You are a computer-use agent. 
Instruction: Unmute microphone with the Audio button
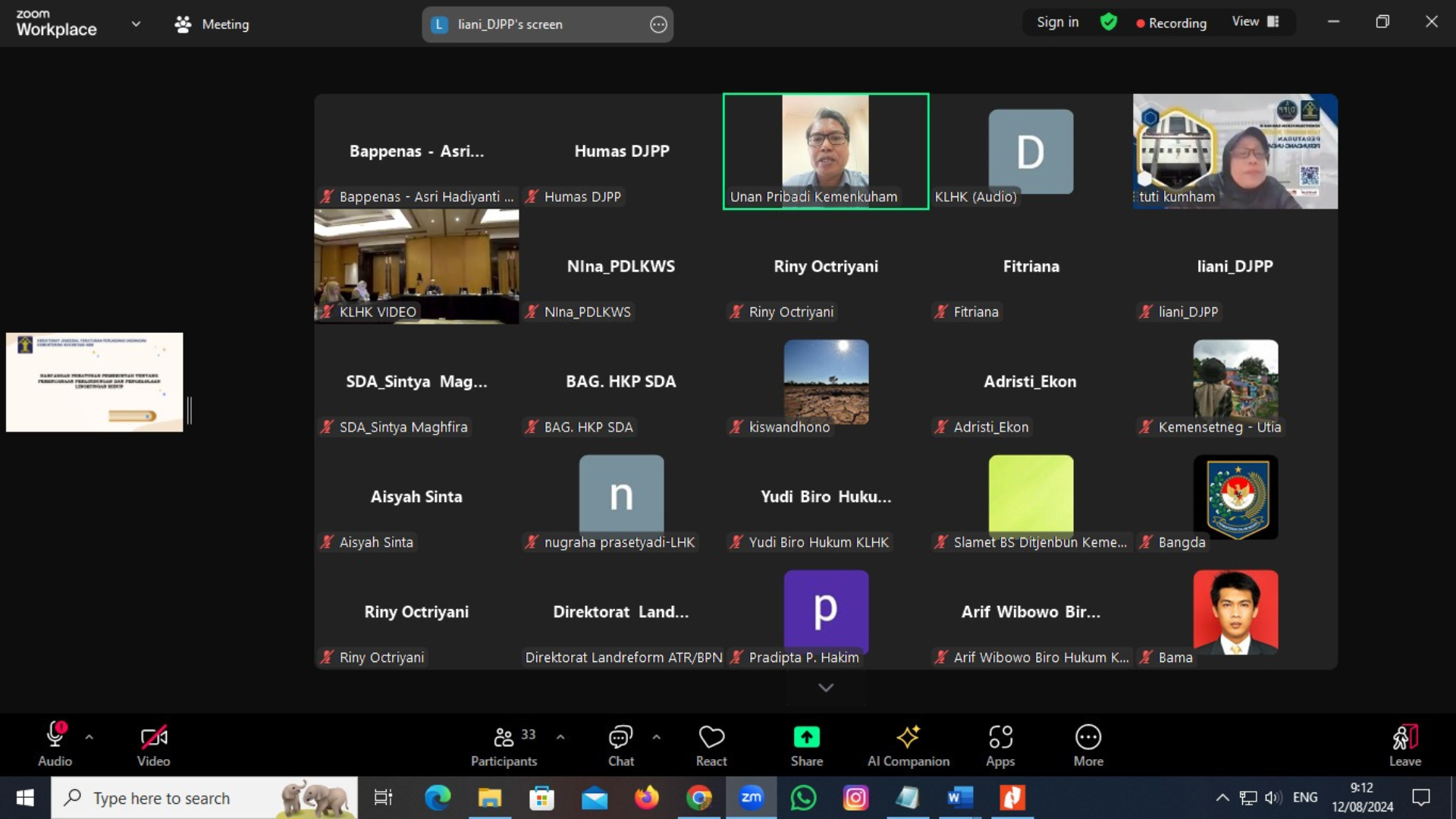point(55,744)
